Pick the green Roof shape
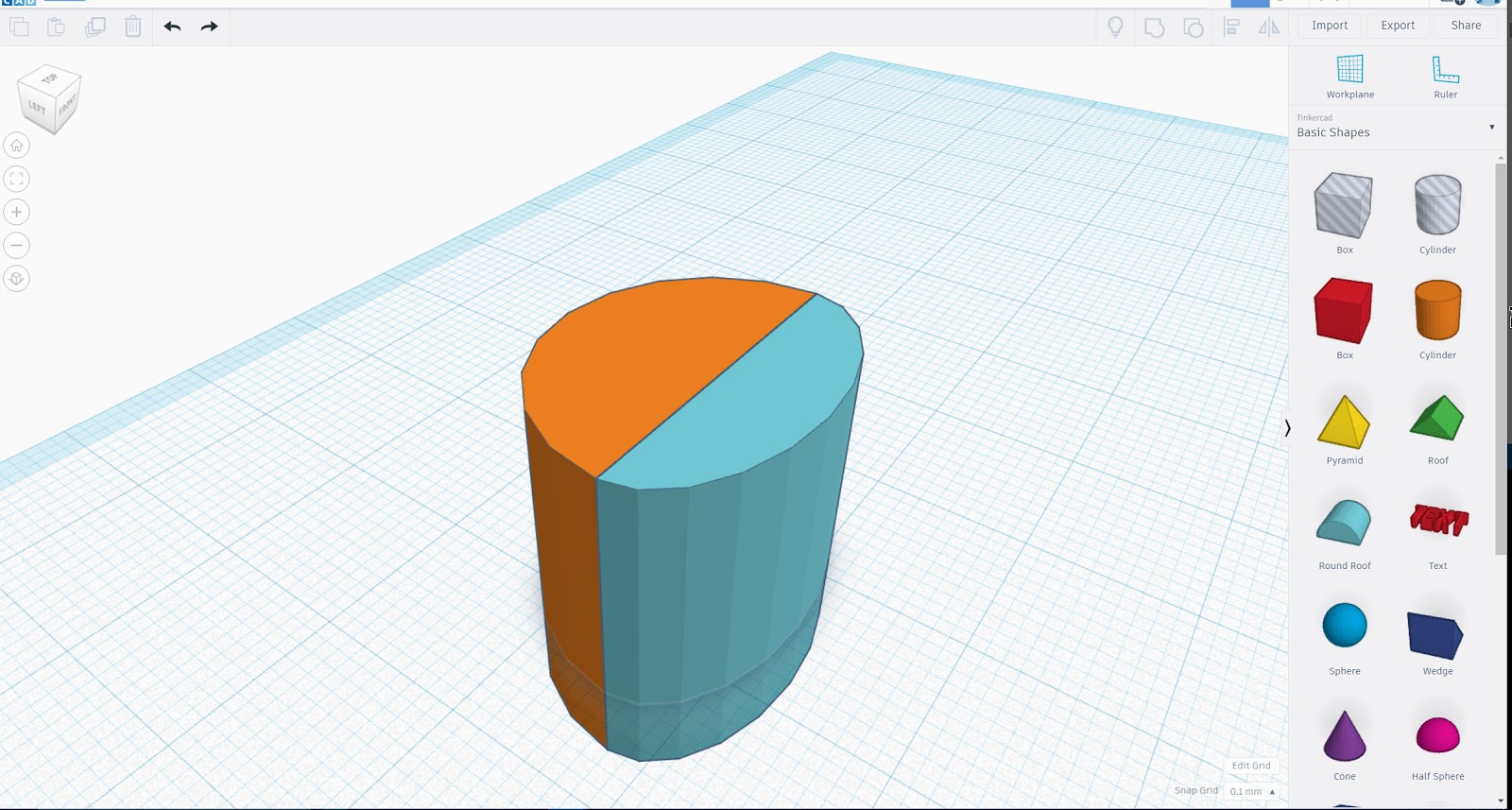Screen dimensions: 1512x810 coord(1437,418)
